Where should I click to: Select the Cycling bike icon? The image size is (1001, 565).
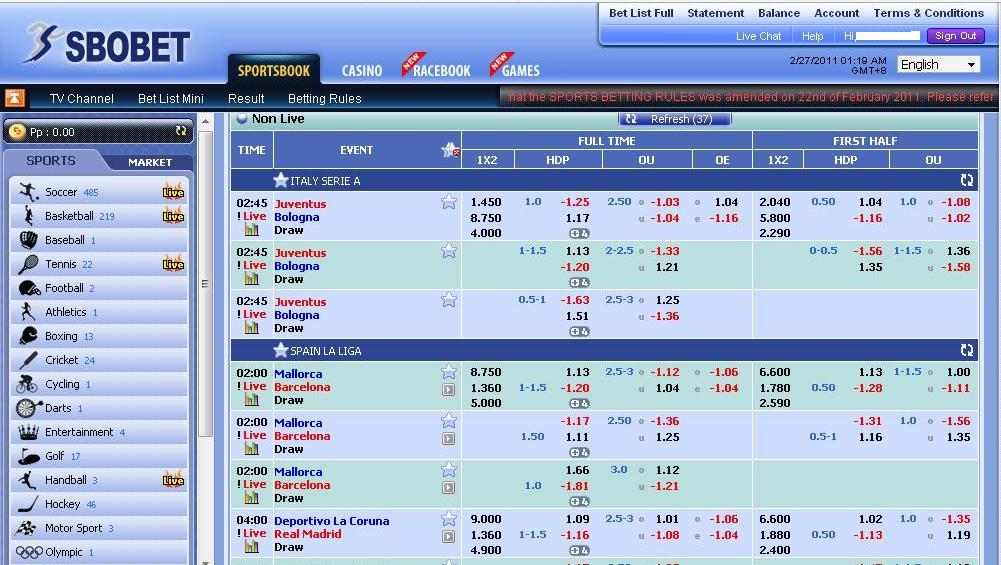click(27, 384)
